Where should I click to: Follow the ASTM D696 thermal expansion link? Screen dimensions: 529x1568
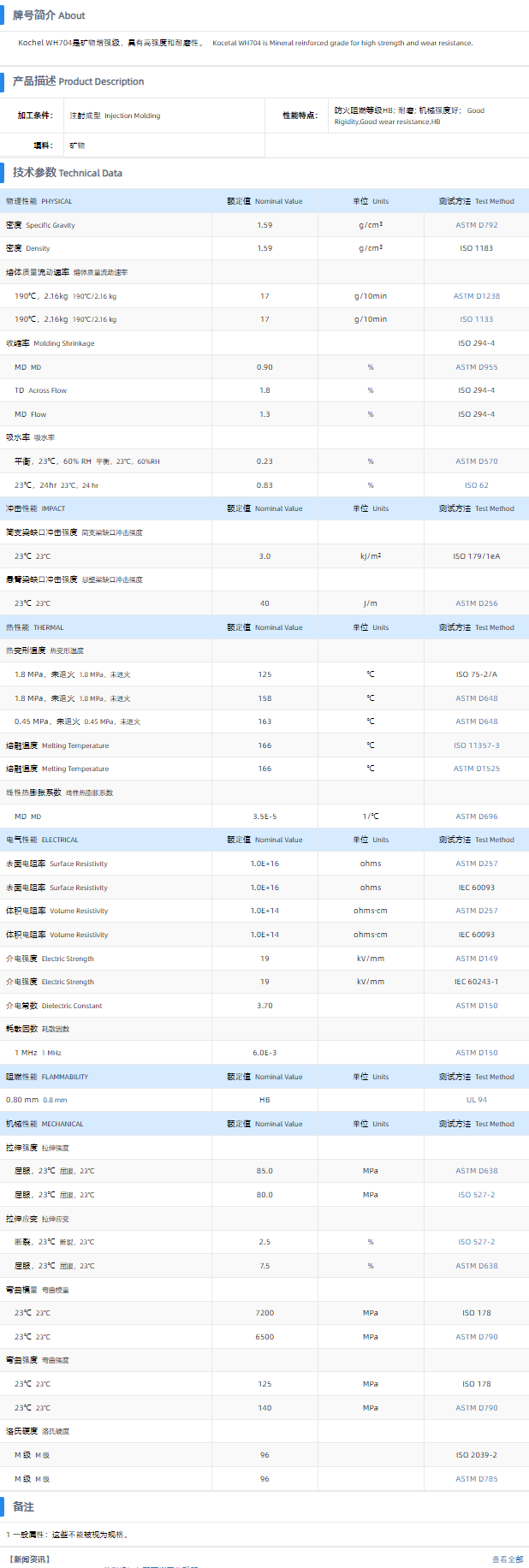click(476, 817)
